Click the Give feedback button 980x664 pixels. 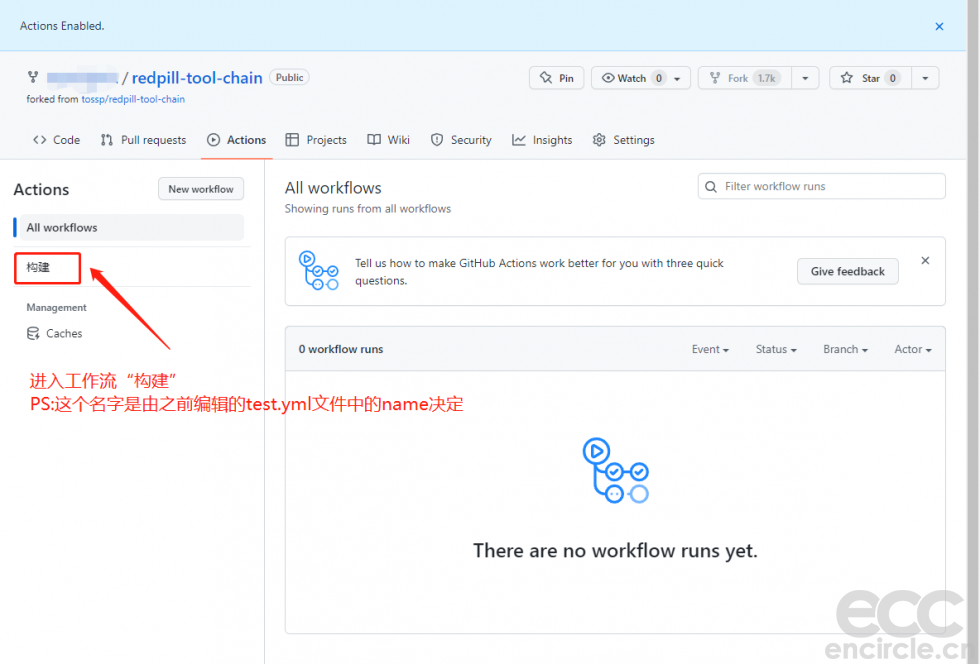tap(848, 271)
